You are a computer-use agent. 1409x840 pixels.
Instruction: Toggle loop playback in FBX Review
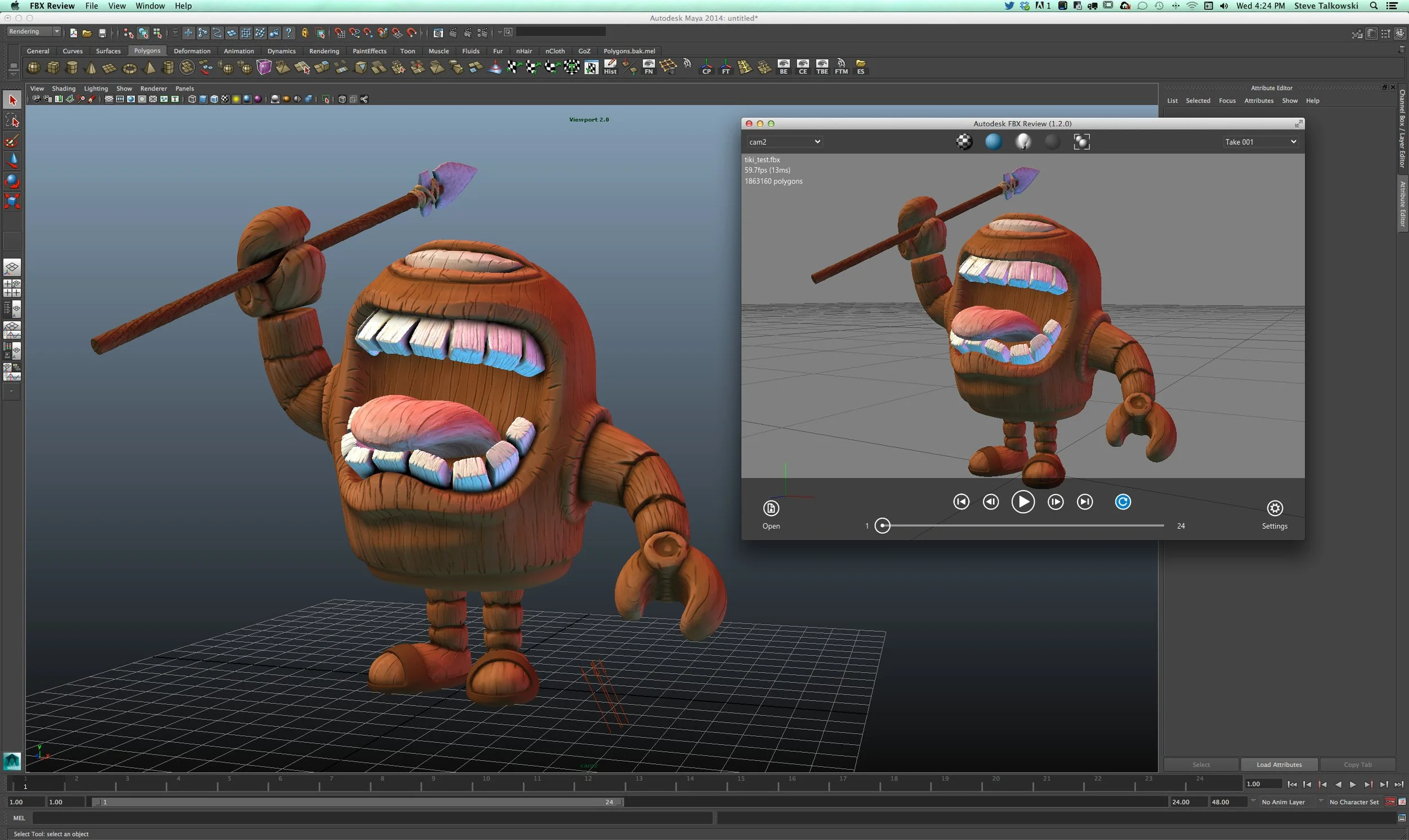pos(1122,501)
